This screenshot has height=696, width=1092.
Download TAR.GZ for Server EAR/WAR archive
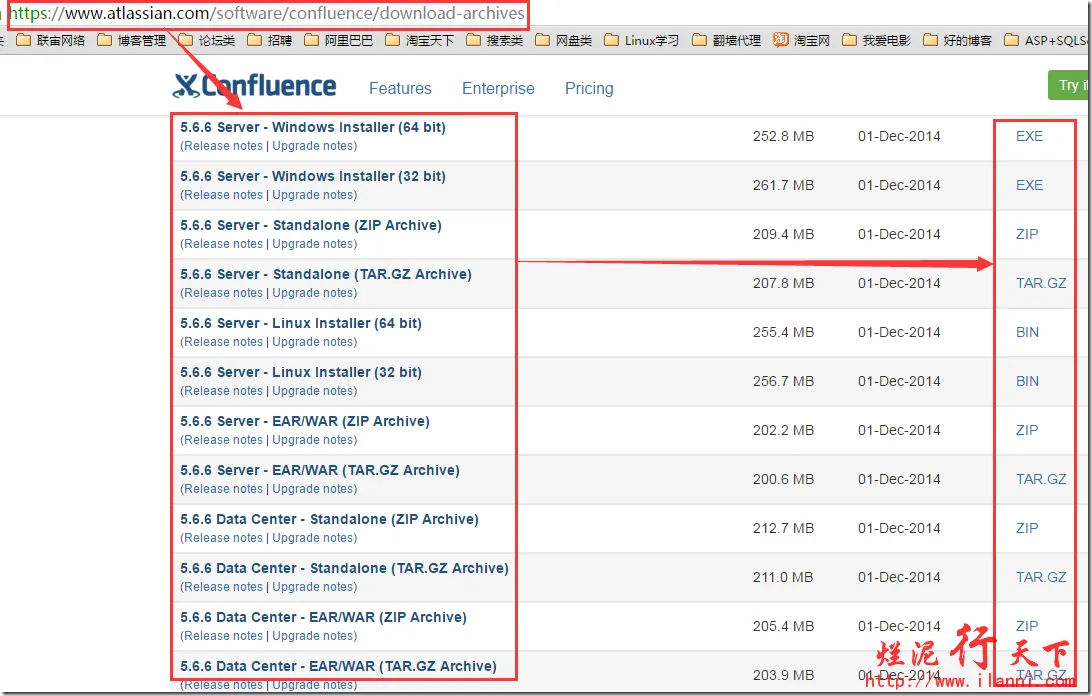1041,479
